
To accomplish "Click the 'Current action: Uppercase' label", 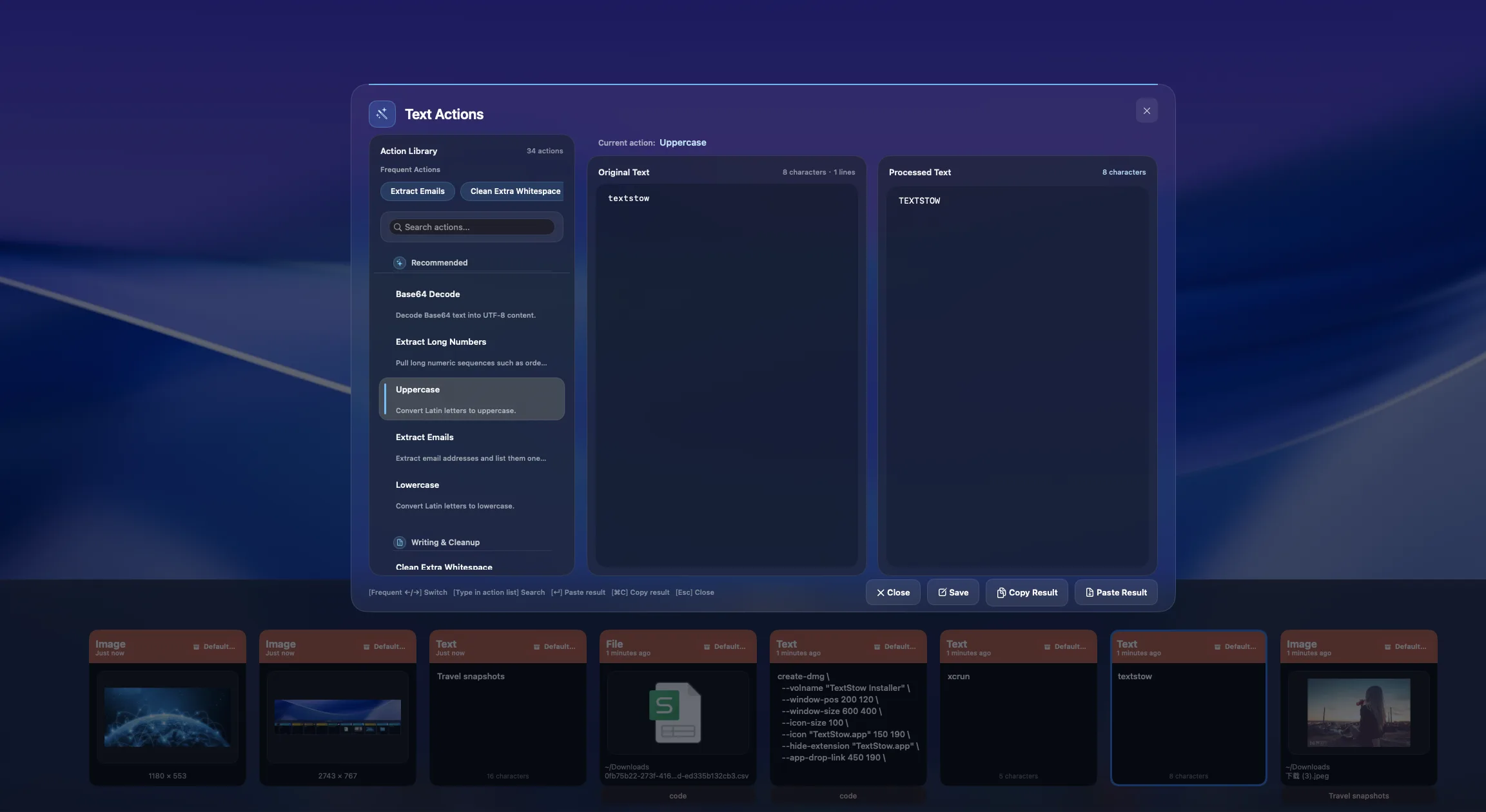I will coord(652,143).
